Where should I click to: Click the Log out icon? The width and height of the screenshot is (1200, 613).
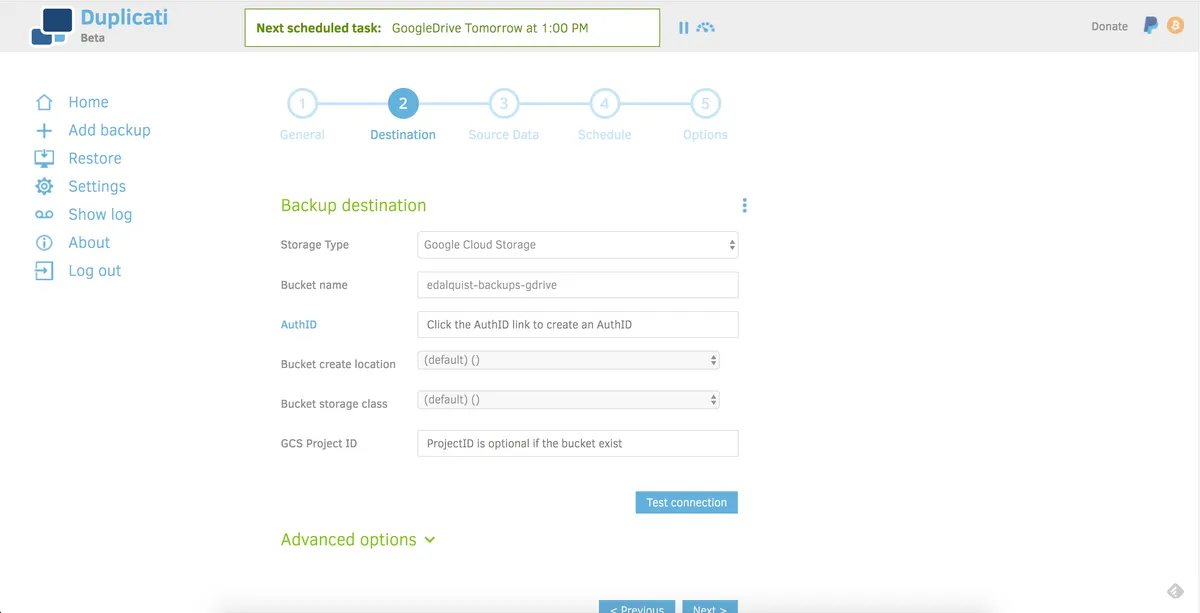click(x=44, y=271)
